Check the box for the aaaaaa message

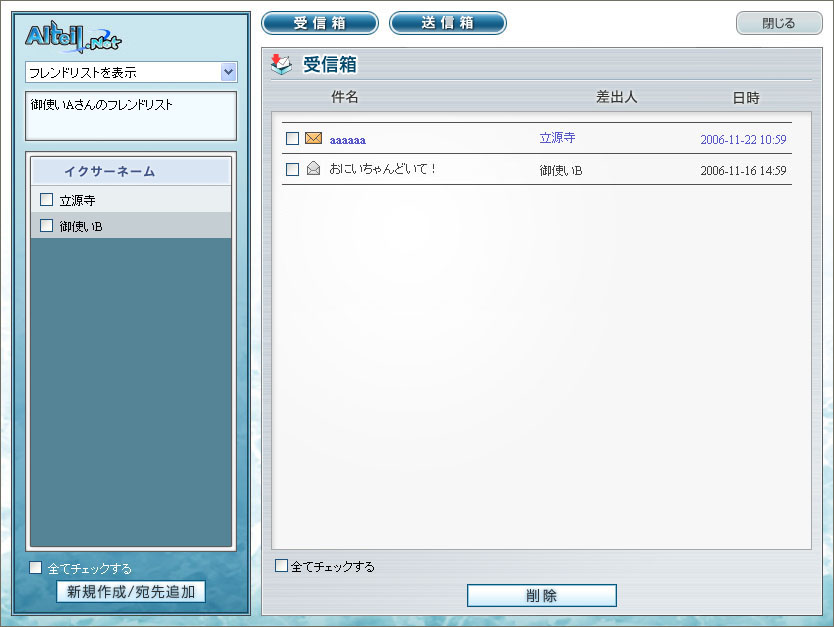tap(292, 139)
